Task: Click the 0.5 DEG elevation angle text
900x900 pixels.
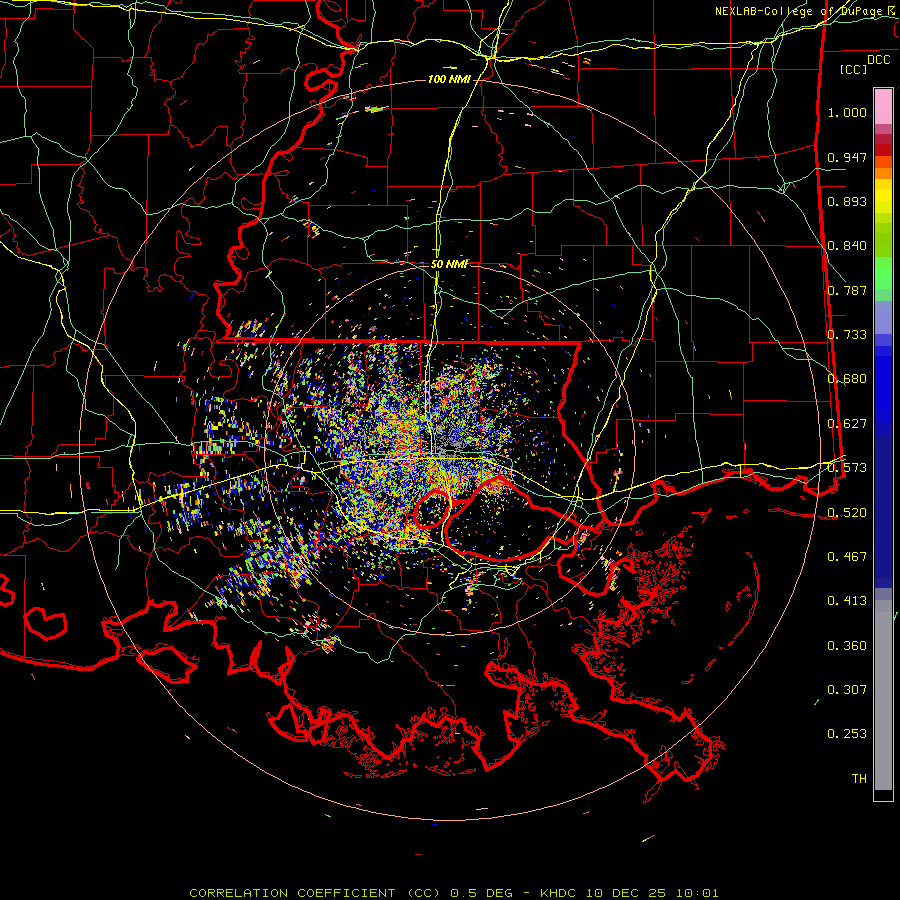Action: tap(481, 893)
